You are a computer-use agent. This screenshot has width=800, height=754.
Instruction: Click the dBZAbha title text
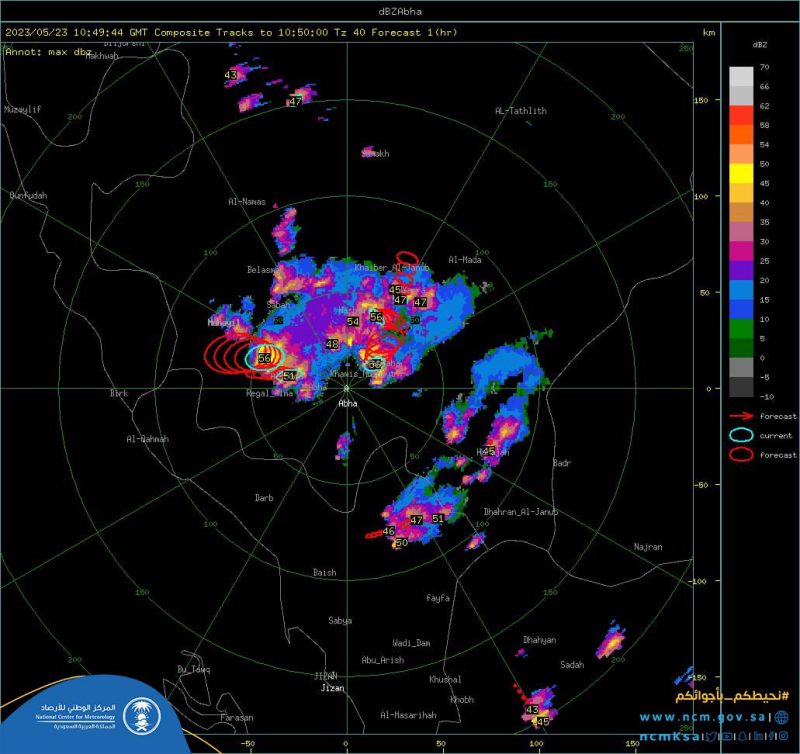pyautogui.click(x=400, y=11)
